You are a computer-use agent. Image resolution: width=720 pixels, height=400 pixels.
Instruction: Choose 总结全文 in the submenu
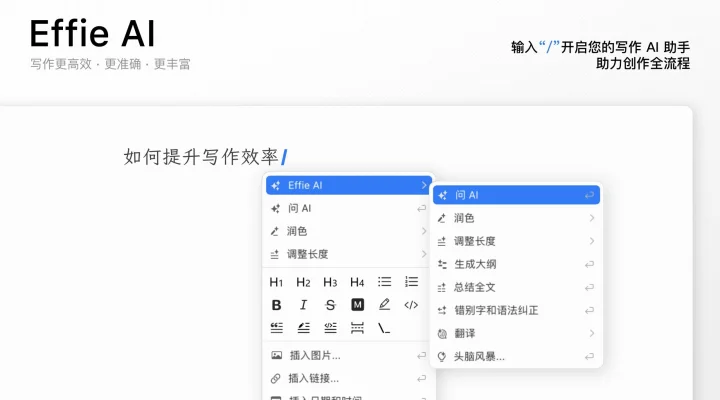point(516,287)
